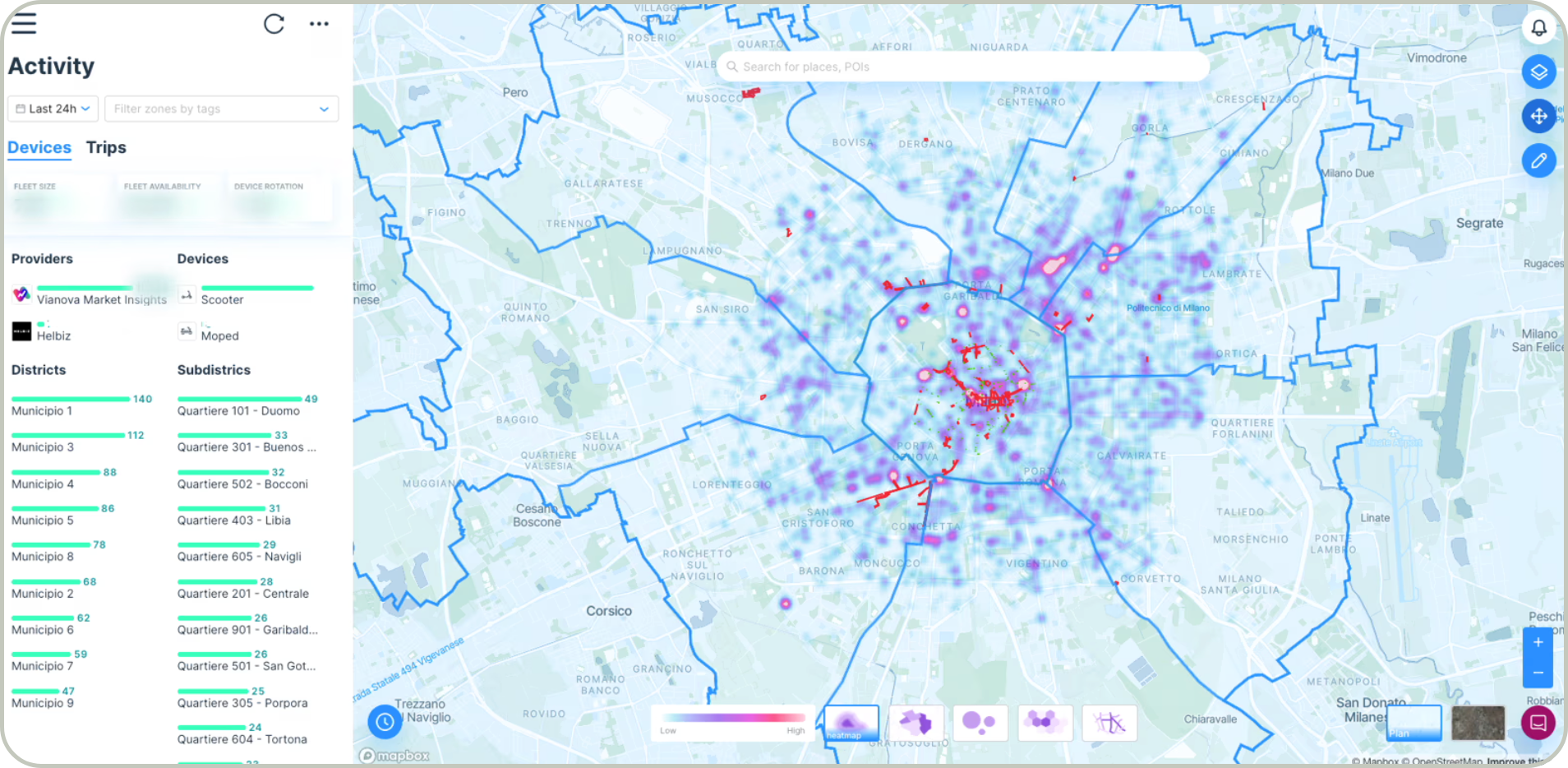Select Quartiere 502 - Bocconi
Viewport: 1568px width, 768px height.
(x=243, y=479)
